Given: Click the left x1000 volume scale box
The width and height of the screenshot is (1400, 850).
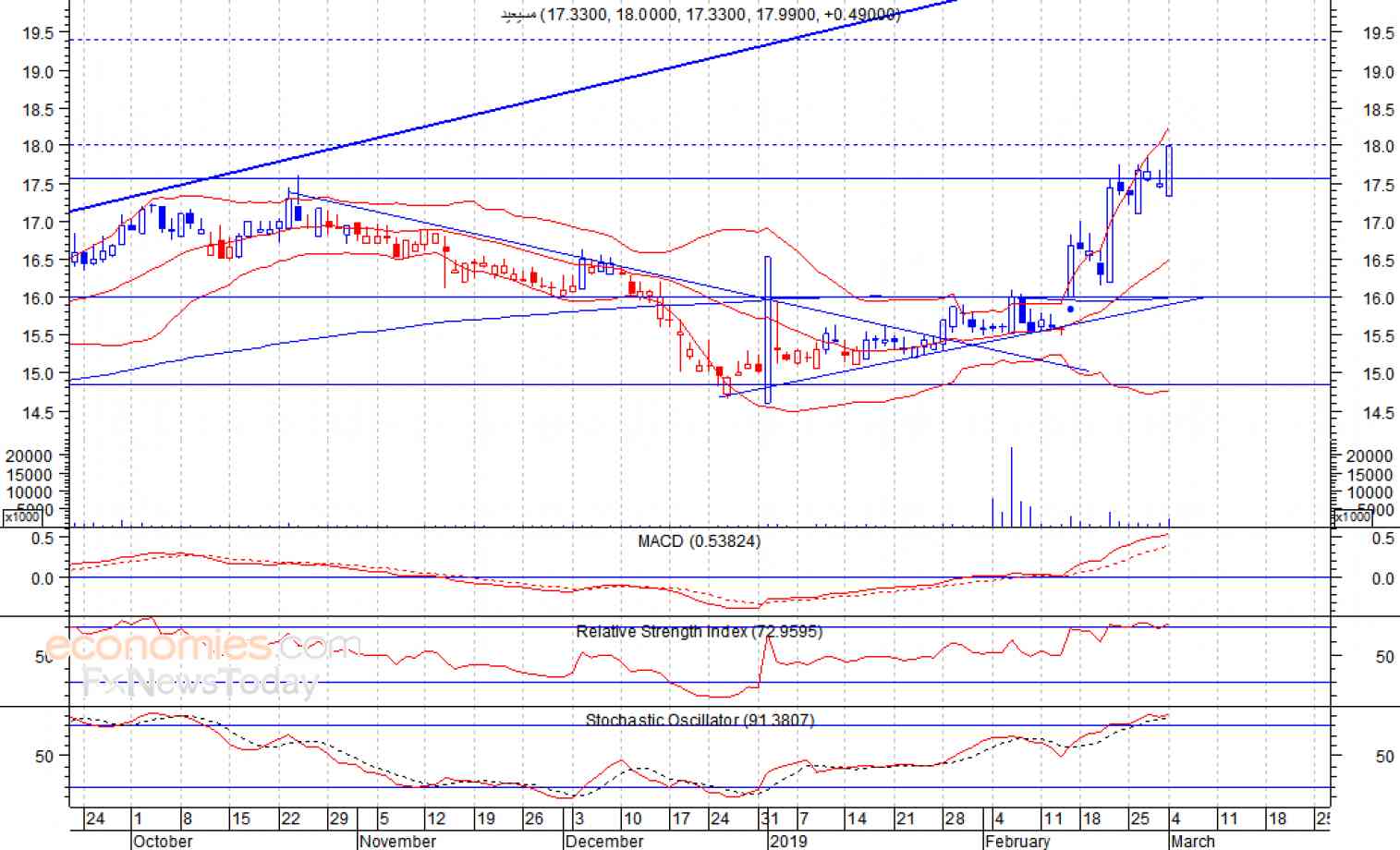Looking at the screenshot, I should click(22, 517).
